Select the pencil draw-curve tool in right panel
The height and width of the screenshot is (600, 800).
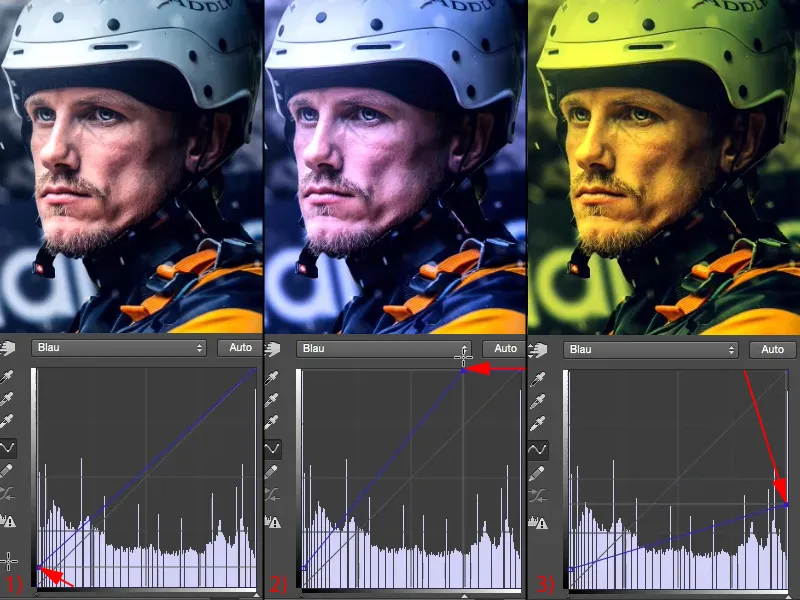pos(537,474)
